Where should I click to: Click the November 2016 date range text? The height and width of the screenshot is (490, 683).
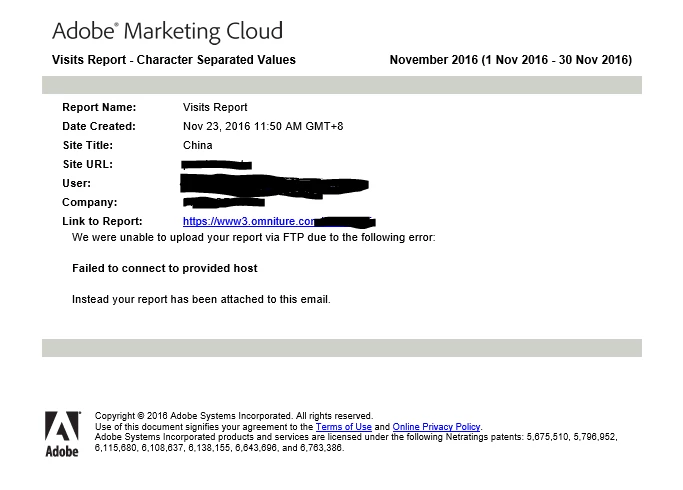pyautogui.click(x=511, y=60)
